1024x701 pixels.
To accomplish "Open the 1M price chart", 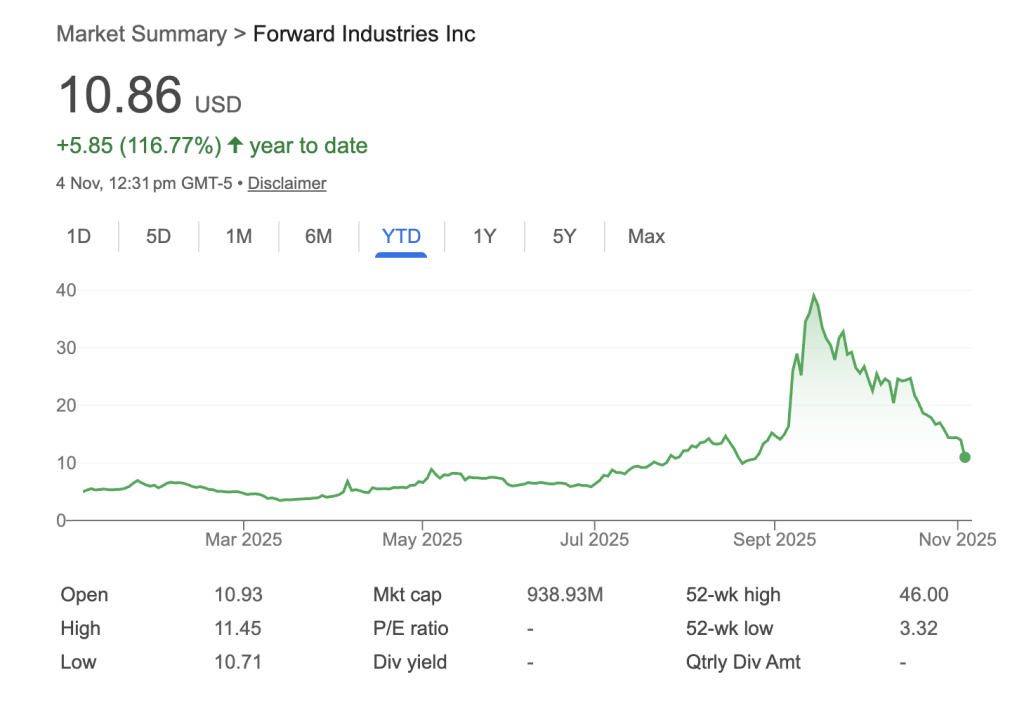I will click(x=238, y=236).
